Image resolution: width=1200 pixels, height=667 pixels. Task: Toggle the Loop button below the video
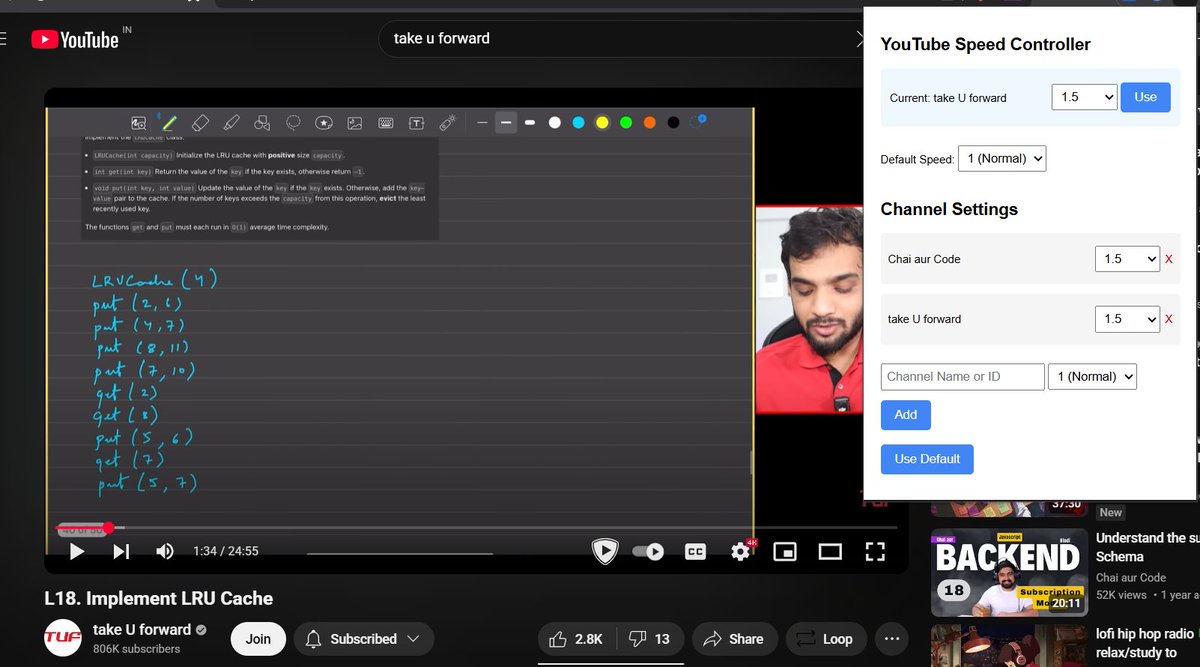(x=826, y=639)
